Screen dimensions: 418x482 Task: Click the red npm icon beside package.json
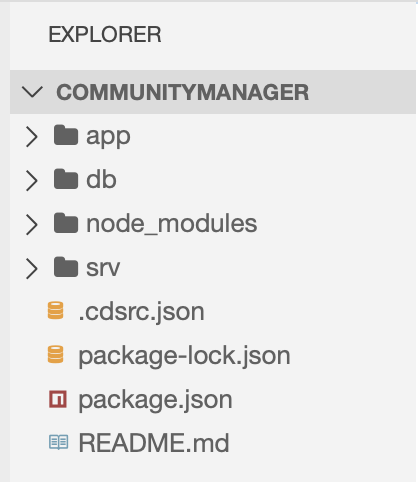(x=58, y=399)
